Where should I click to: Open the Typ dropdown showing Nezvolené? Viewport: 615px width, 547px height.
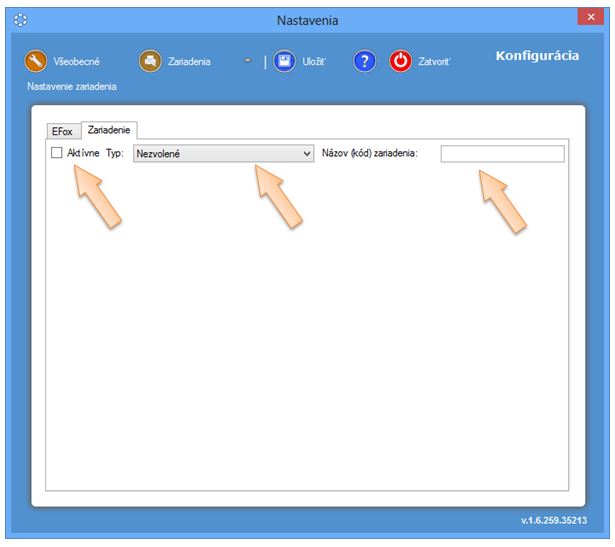tap(222, 153)
